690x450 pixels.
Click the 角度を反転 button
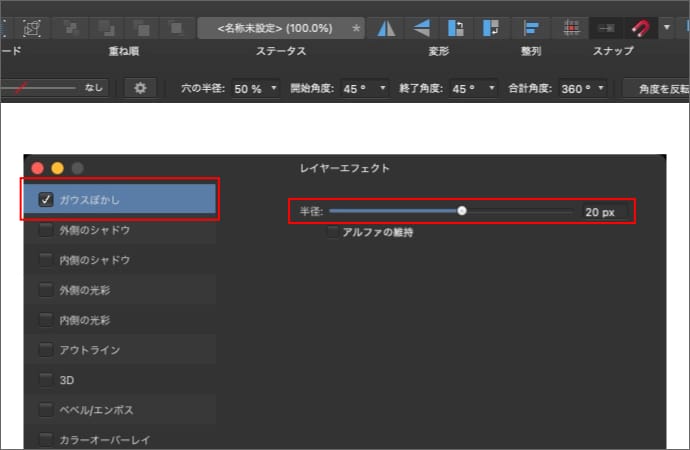tap(655, 89)
